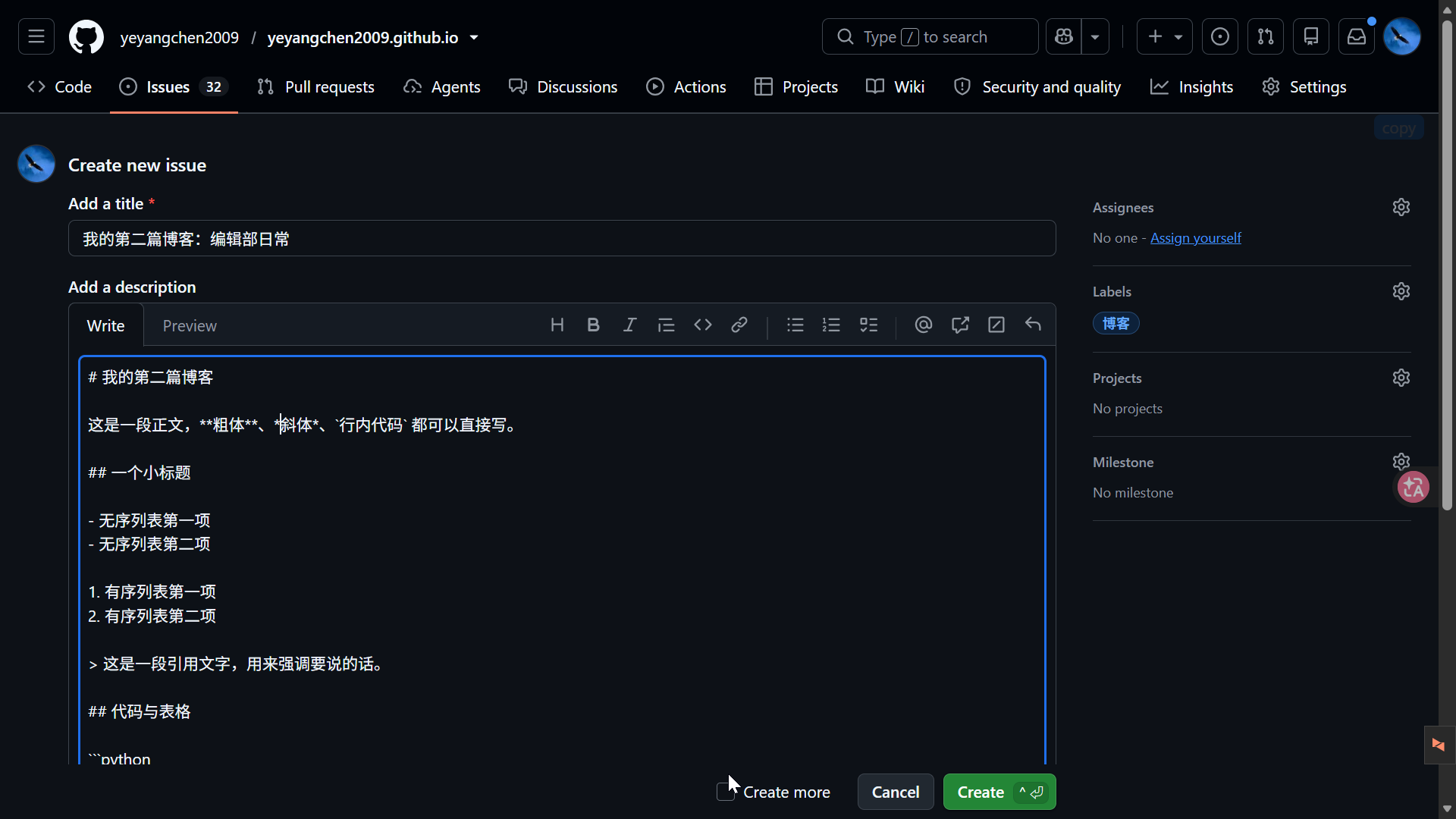
Task: Focus the issue title input field
Action: 562,239
